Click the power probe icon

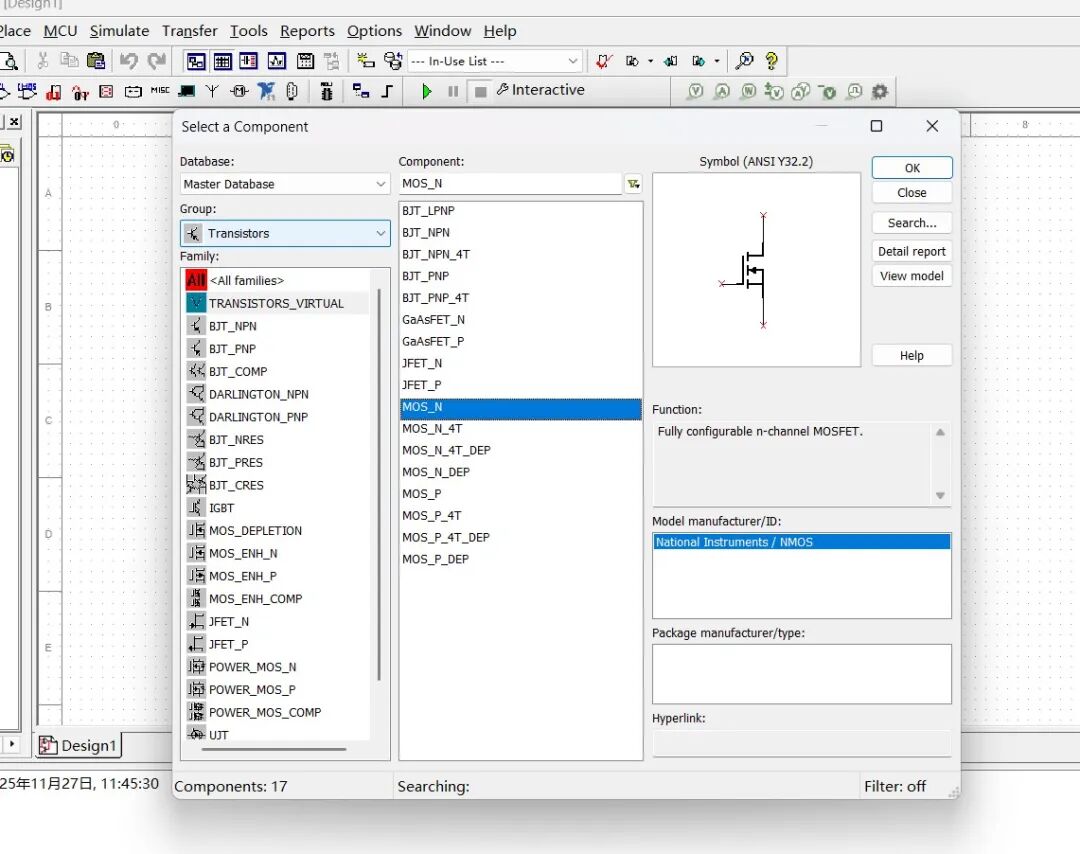tap(748, 91)
